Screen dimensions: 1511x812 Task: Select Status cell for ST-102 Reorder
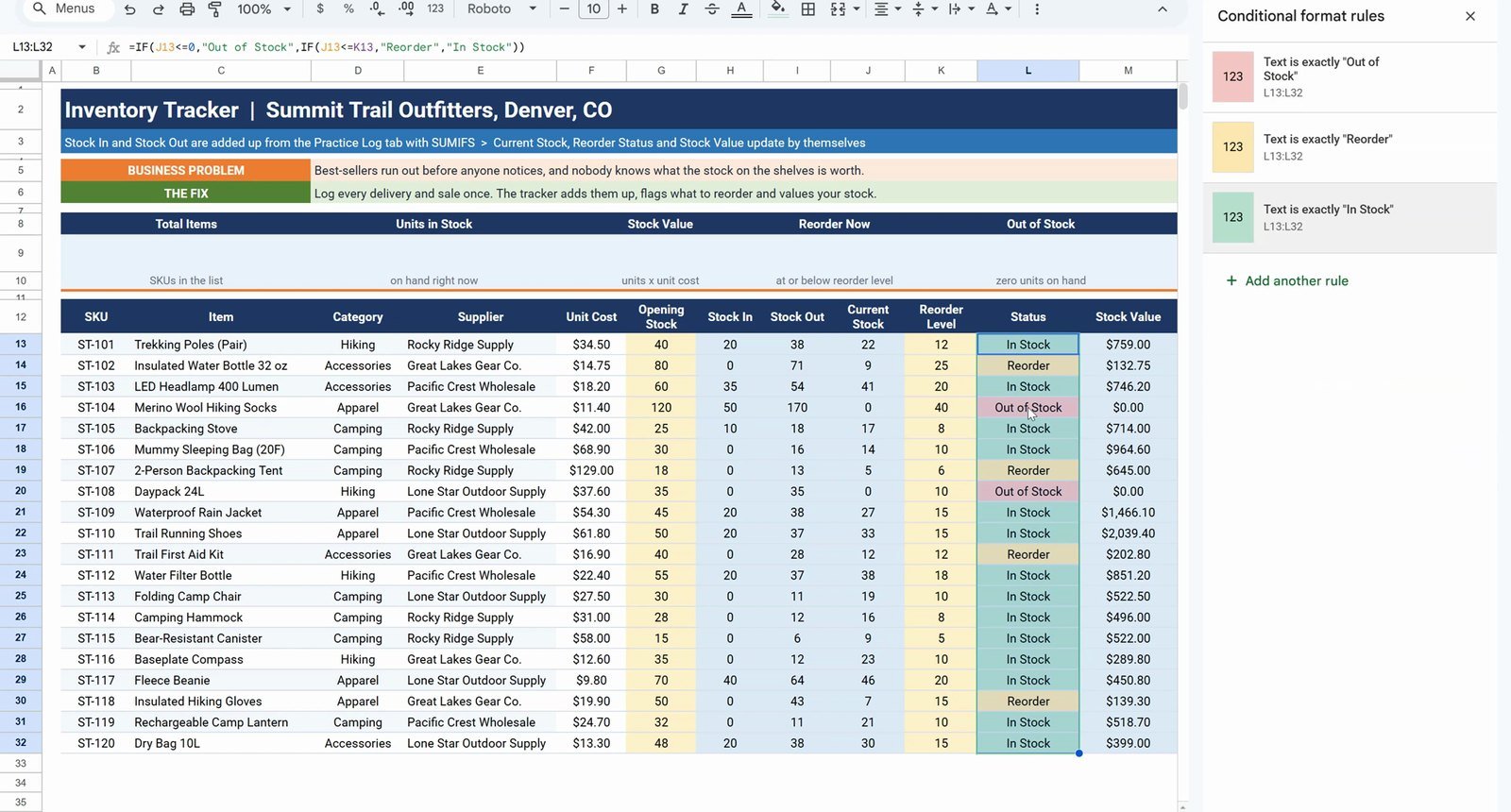1027,365
